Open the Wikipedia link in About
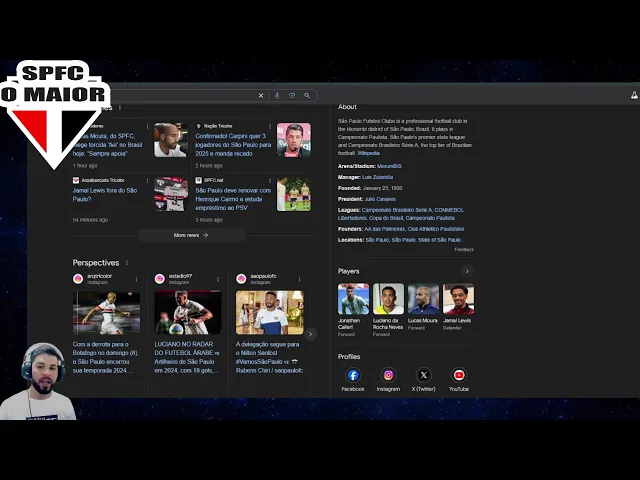The width and height of the screenshot is (640, 480). 369,153
